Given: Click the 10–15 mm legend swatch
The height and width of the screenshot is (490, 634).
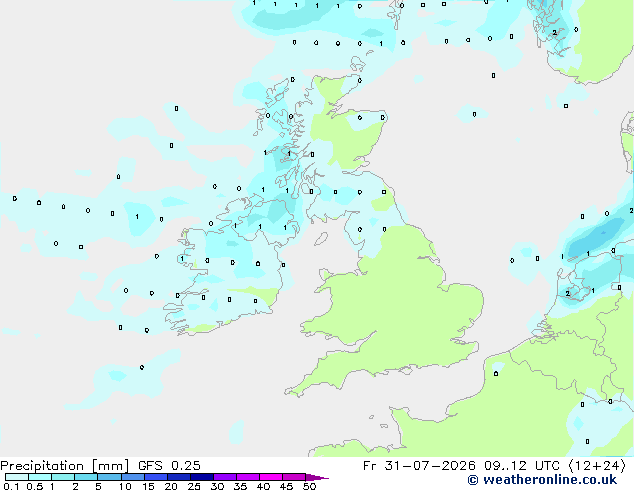Looking at the screenshot, I should tap(132, 477).
